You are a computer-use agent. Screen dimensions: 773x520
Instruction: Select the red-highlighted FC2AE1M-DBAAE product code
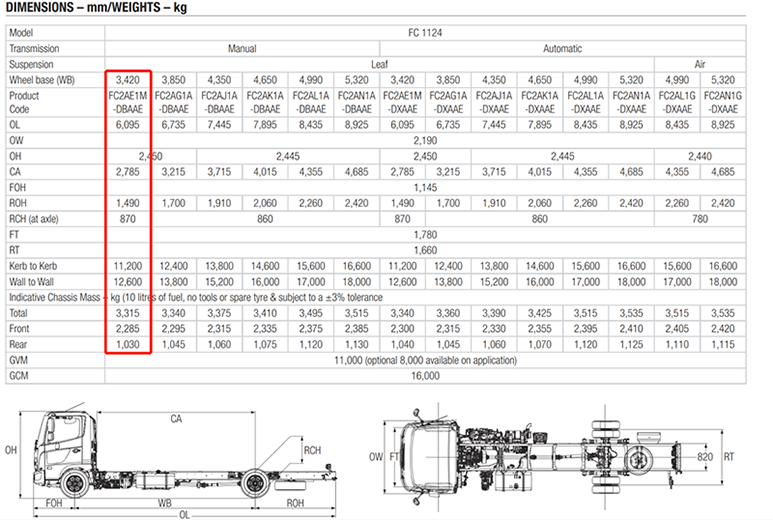coord(127,102)
